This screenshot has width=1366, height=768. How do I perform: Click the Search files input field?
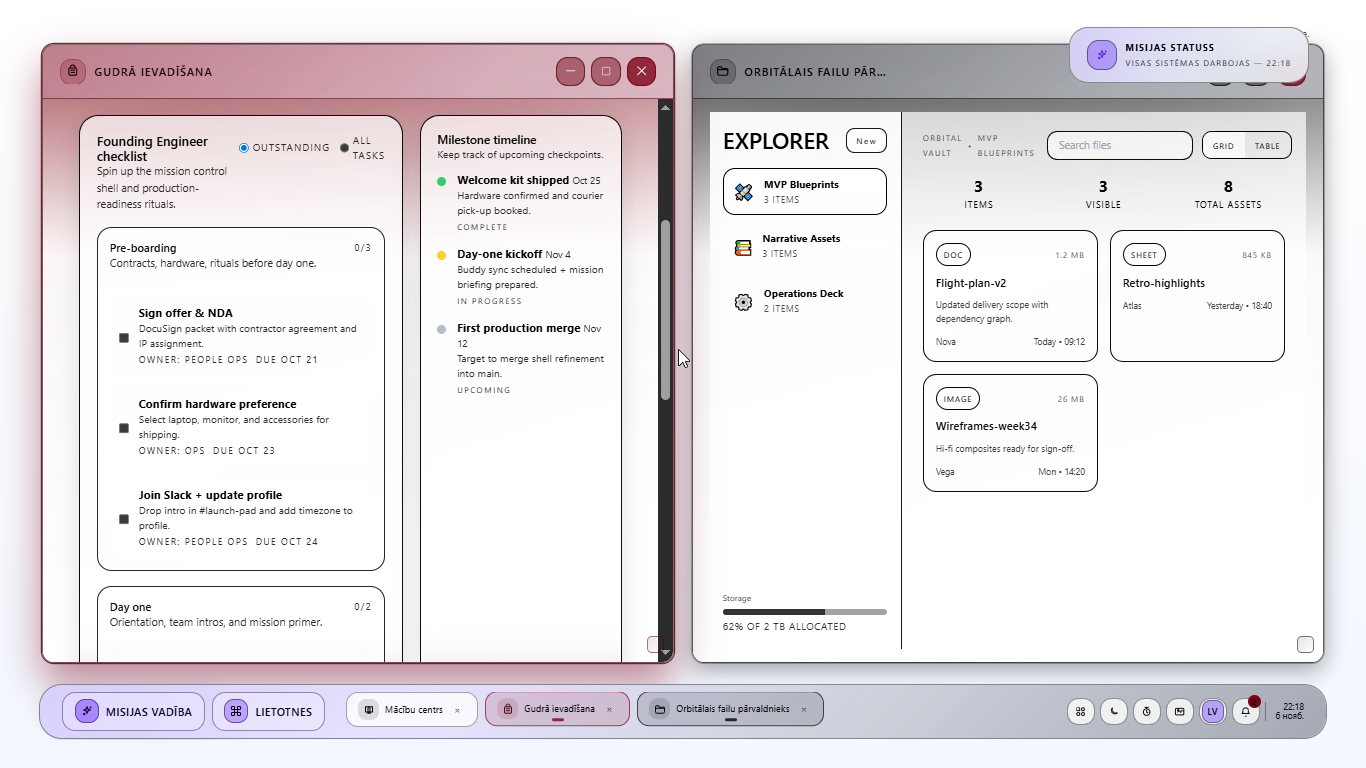pyautogui.click(x=1119, y=145)
